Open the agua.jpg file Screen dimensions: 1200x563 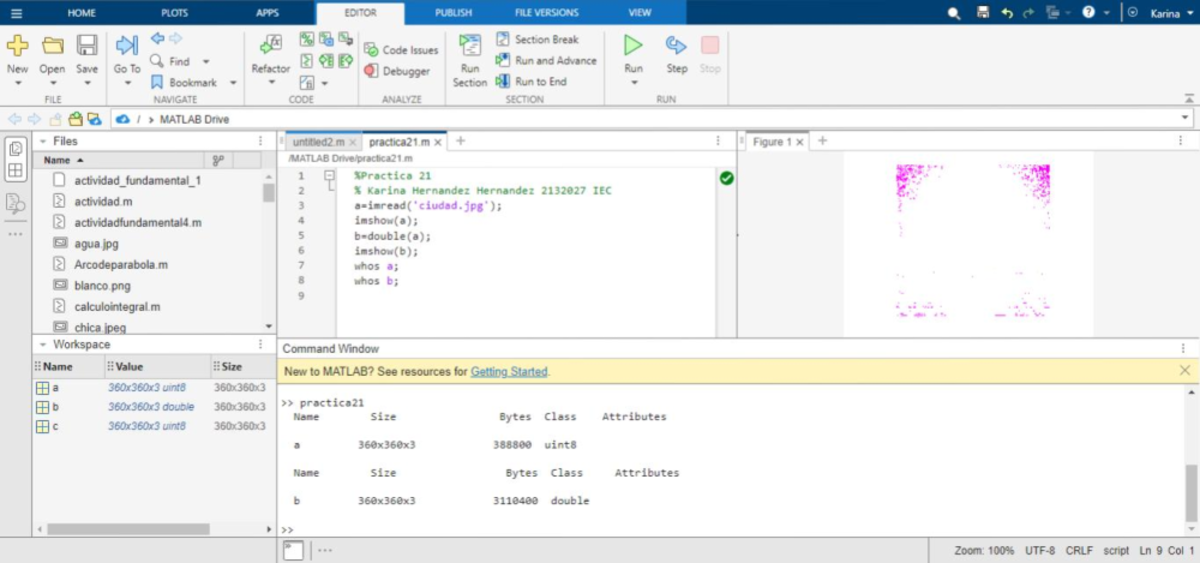94,243
